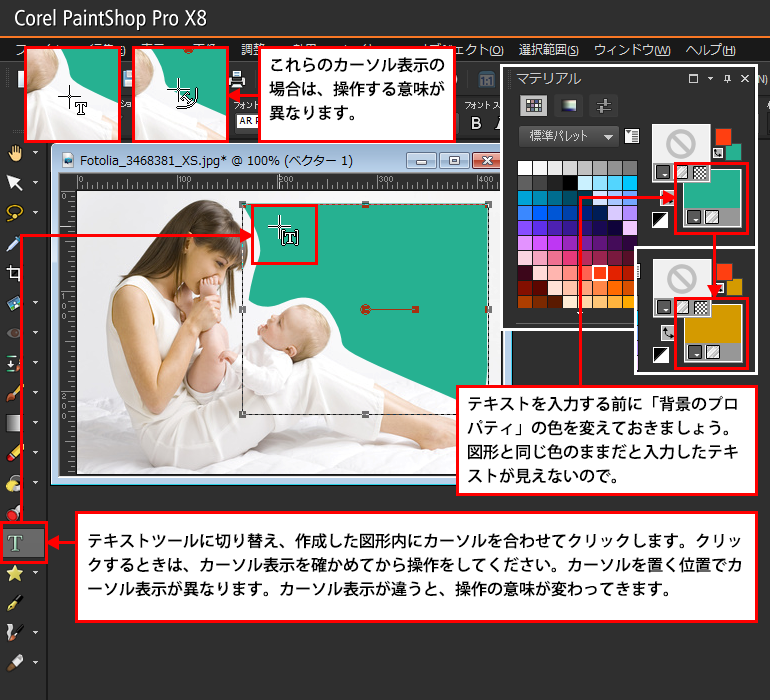770x700 pixels.
Task: Click the font name box showing AR
Action: point(248,121)
